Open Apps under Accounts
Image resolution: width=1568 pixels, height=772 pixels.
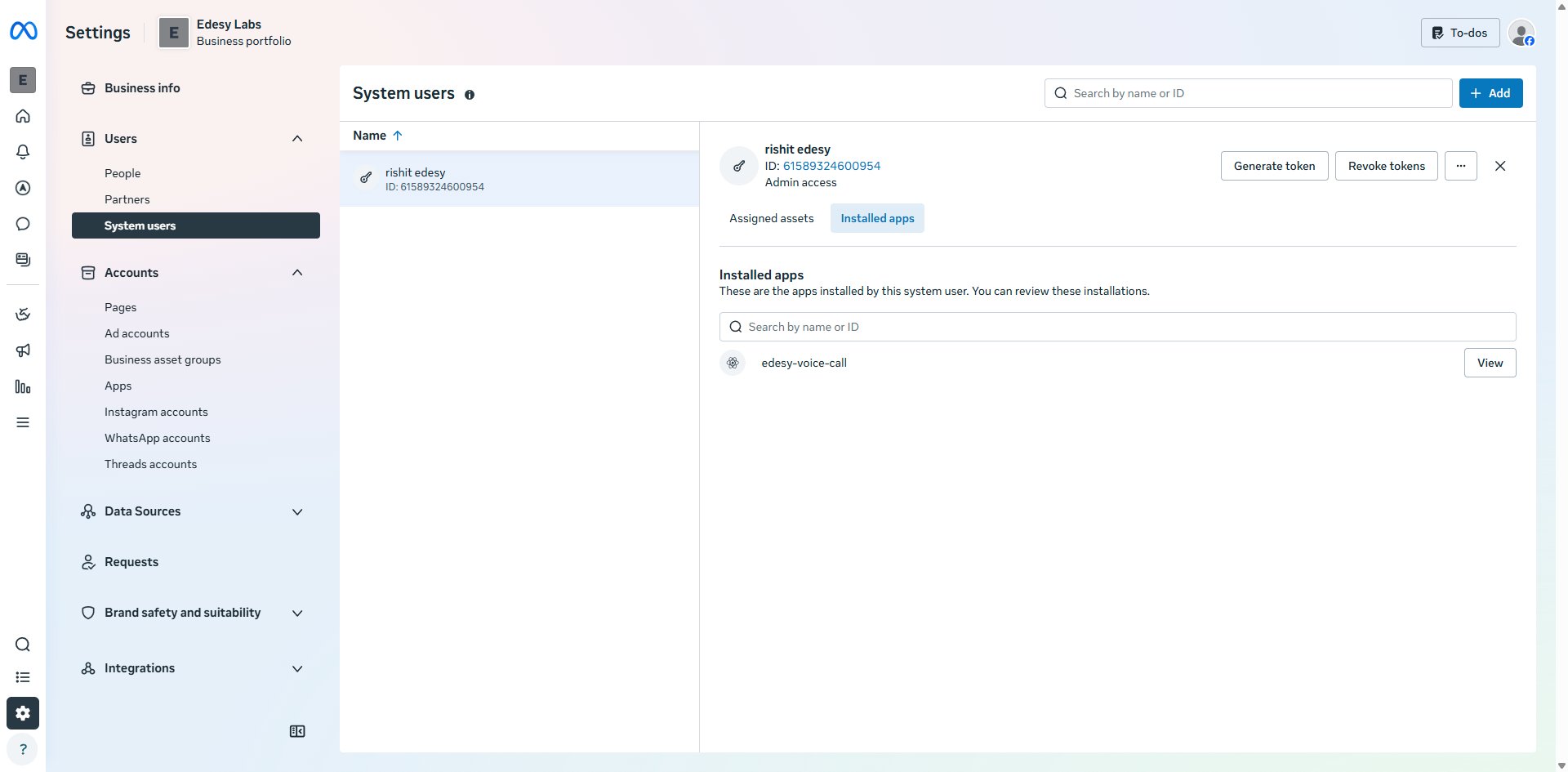click(x=118, y=386)
